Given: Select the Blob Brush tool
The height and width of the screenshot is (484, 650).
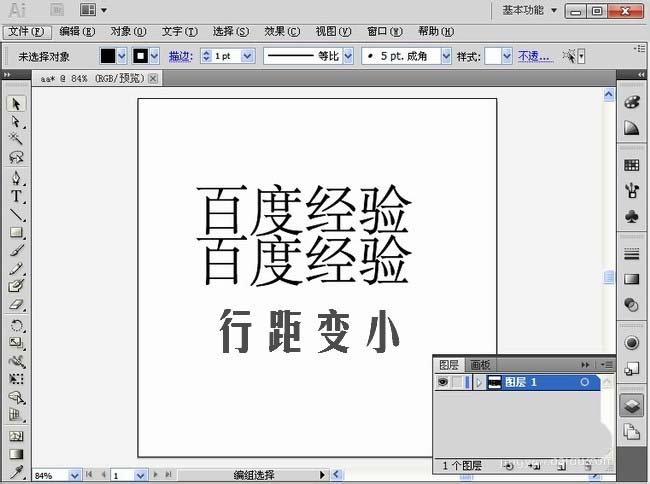Looking at the screenshot, I should [x=16, y=286].
